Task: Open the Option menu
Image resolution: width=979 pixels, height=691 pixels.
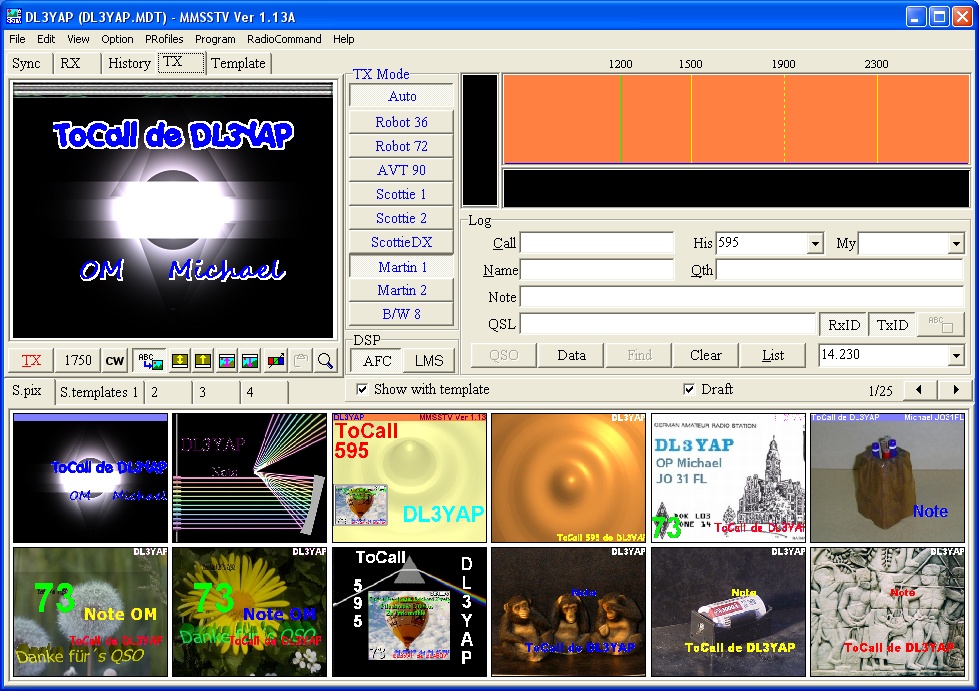Action: pos(117,39)
